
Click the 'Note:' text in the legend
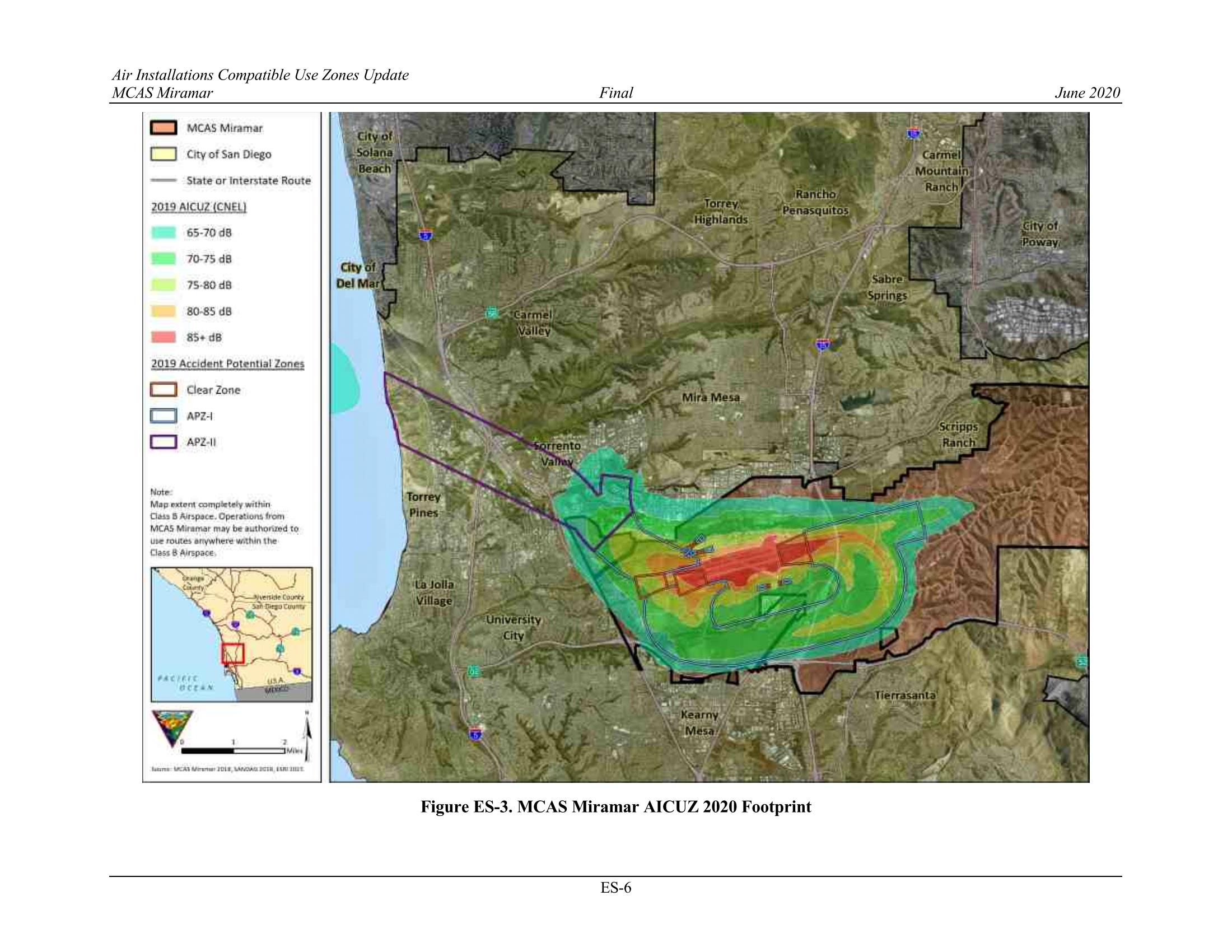click(x=161, y=492)
